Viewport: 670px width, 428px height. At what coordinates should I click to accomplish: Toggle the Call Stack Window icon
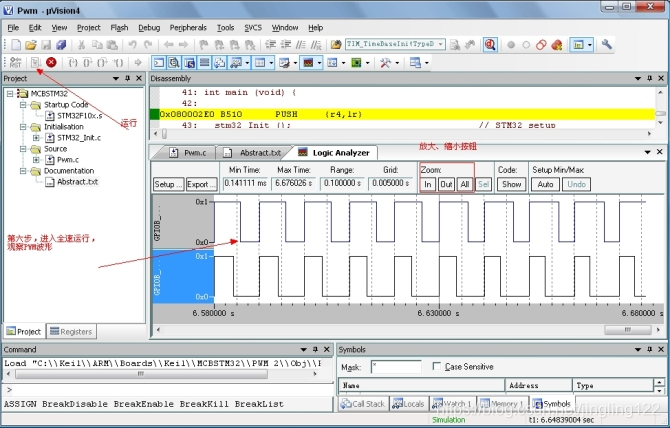(219, 63)
